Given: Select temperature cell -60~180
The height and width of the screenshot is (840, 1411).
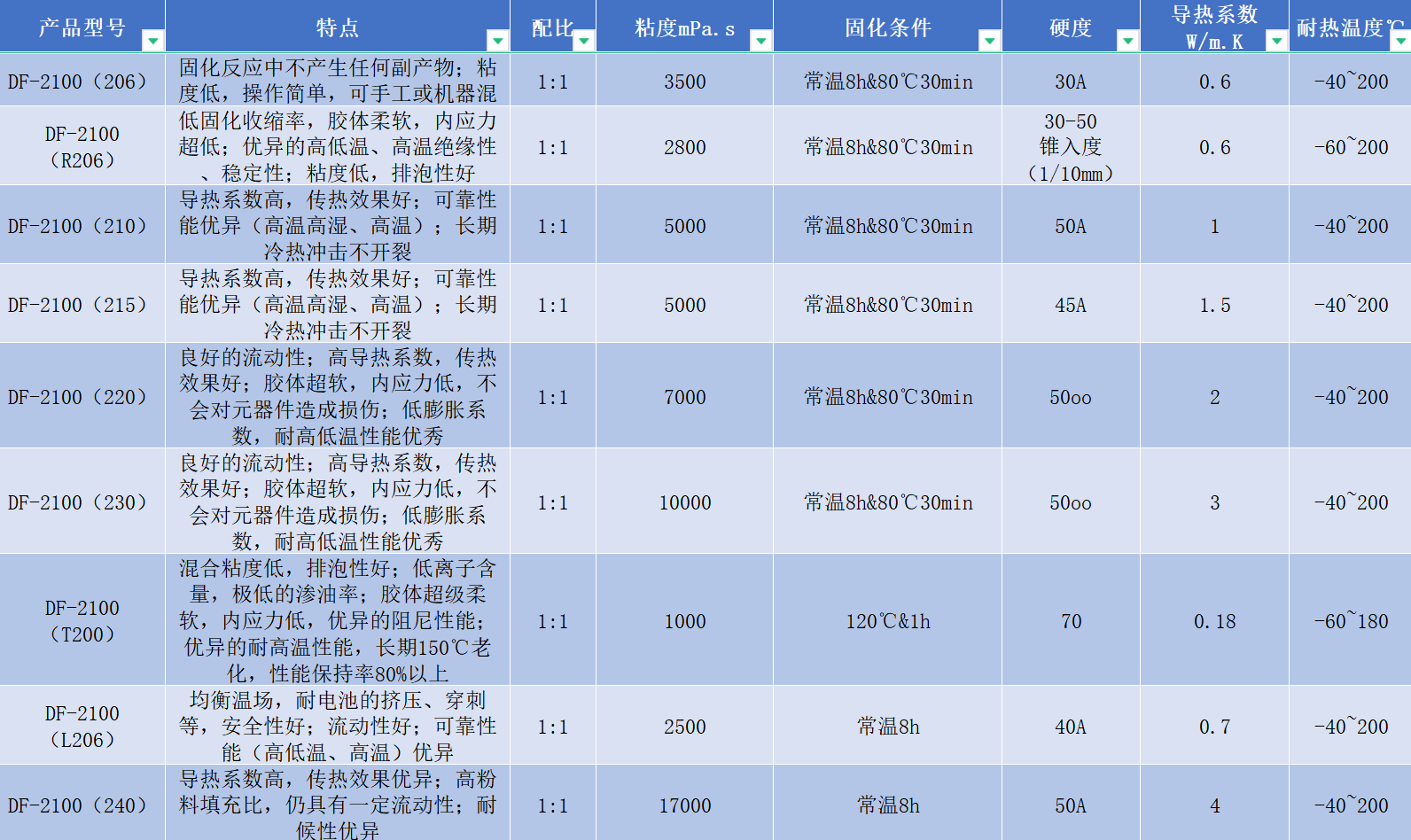Looking at the screenshot, I should [1351, 620].
